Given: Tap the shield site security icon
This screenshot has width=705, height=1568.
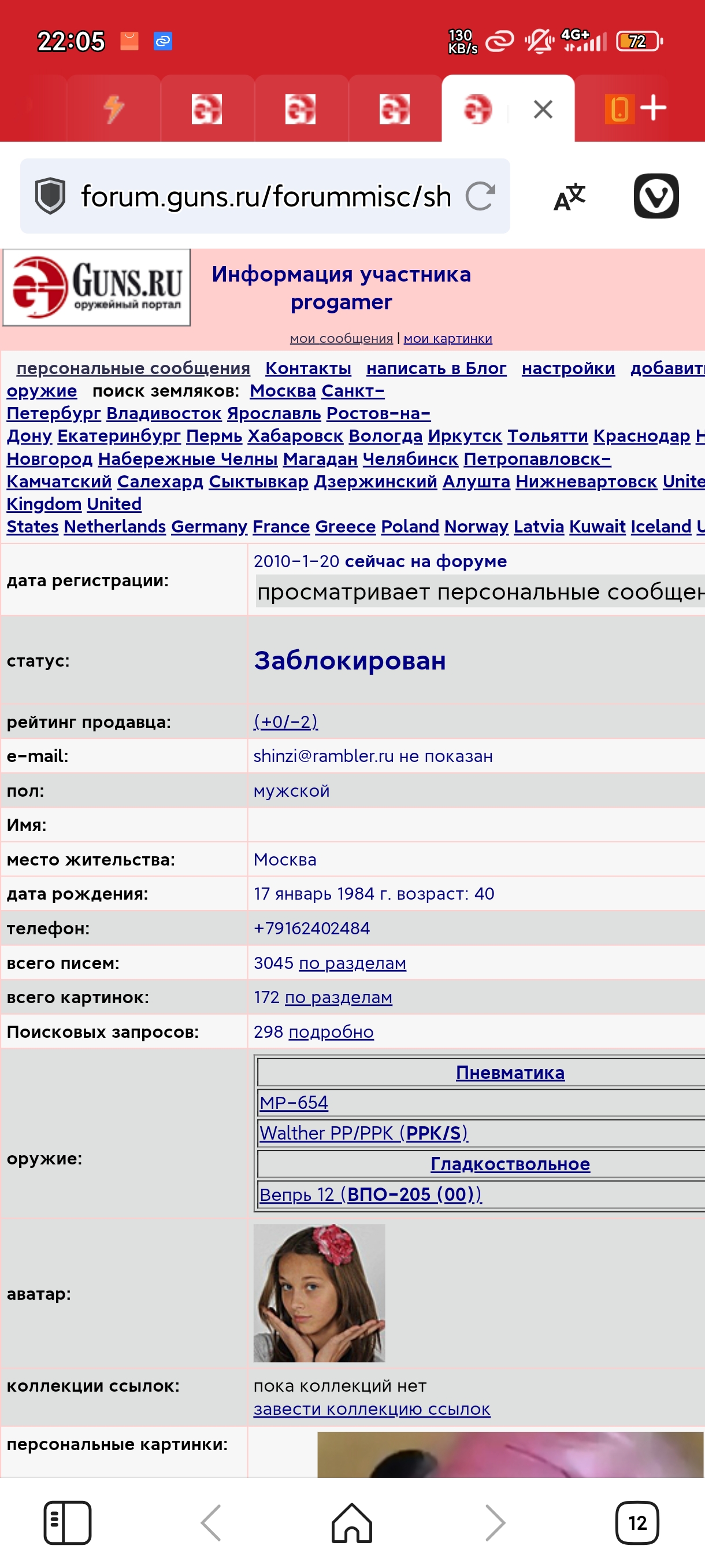Looking at the screenshot, I should (x=50, y=196).
